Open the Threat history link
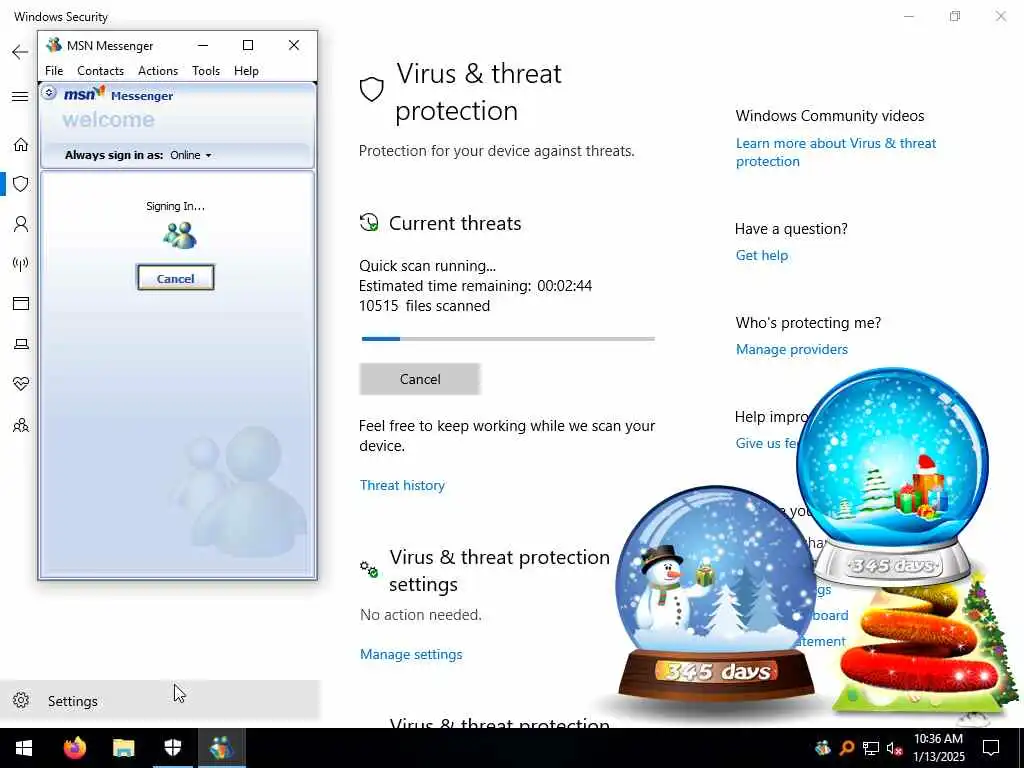1024x768 pixels. coord(402,485)
